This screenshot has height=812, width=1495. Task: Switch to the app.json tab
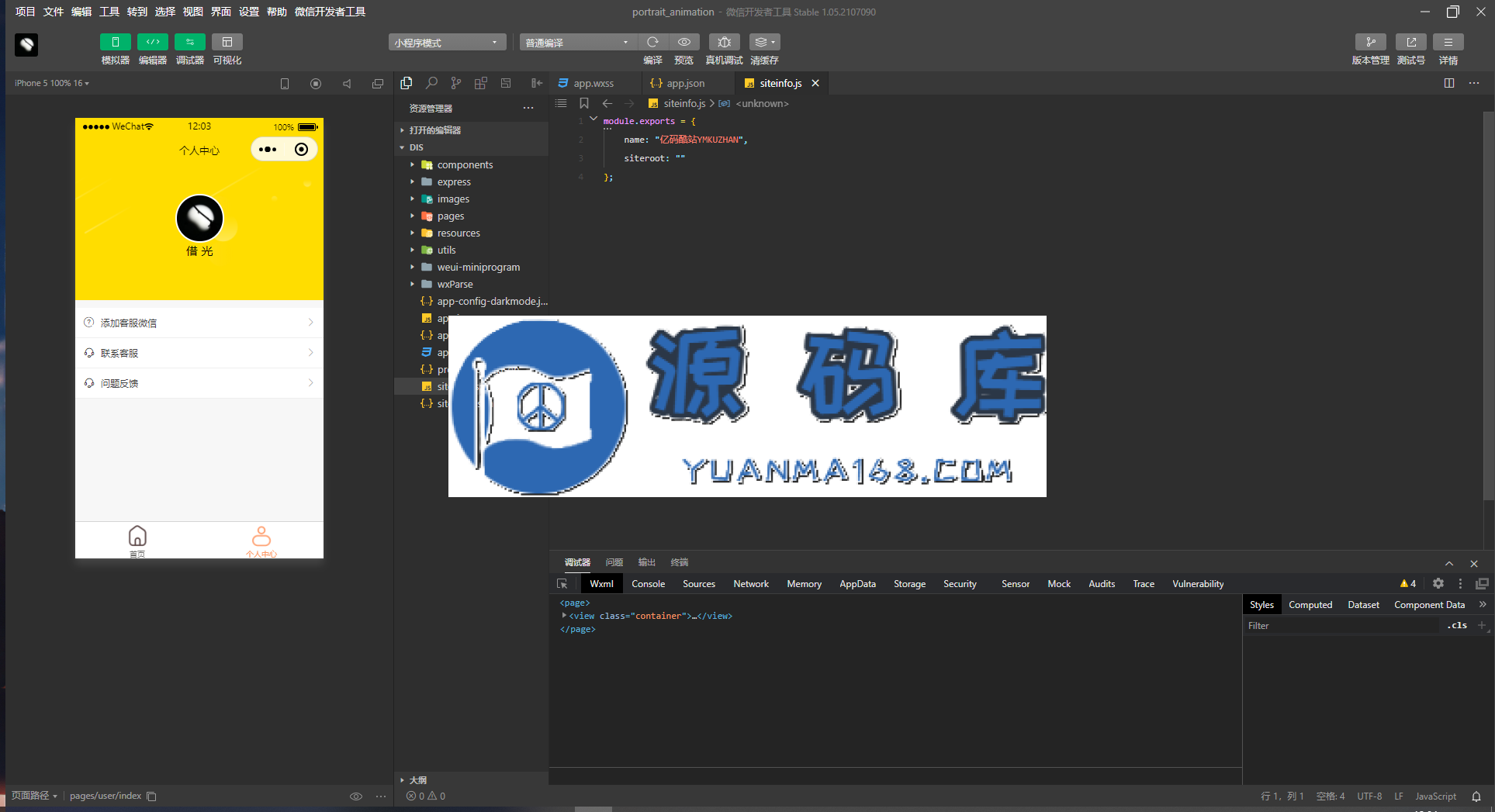click(x=678, y=83)
